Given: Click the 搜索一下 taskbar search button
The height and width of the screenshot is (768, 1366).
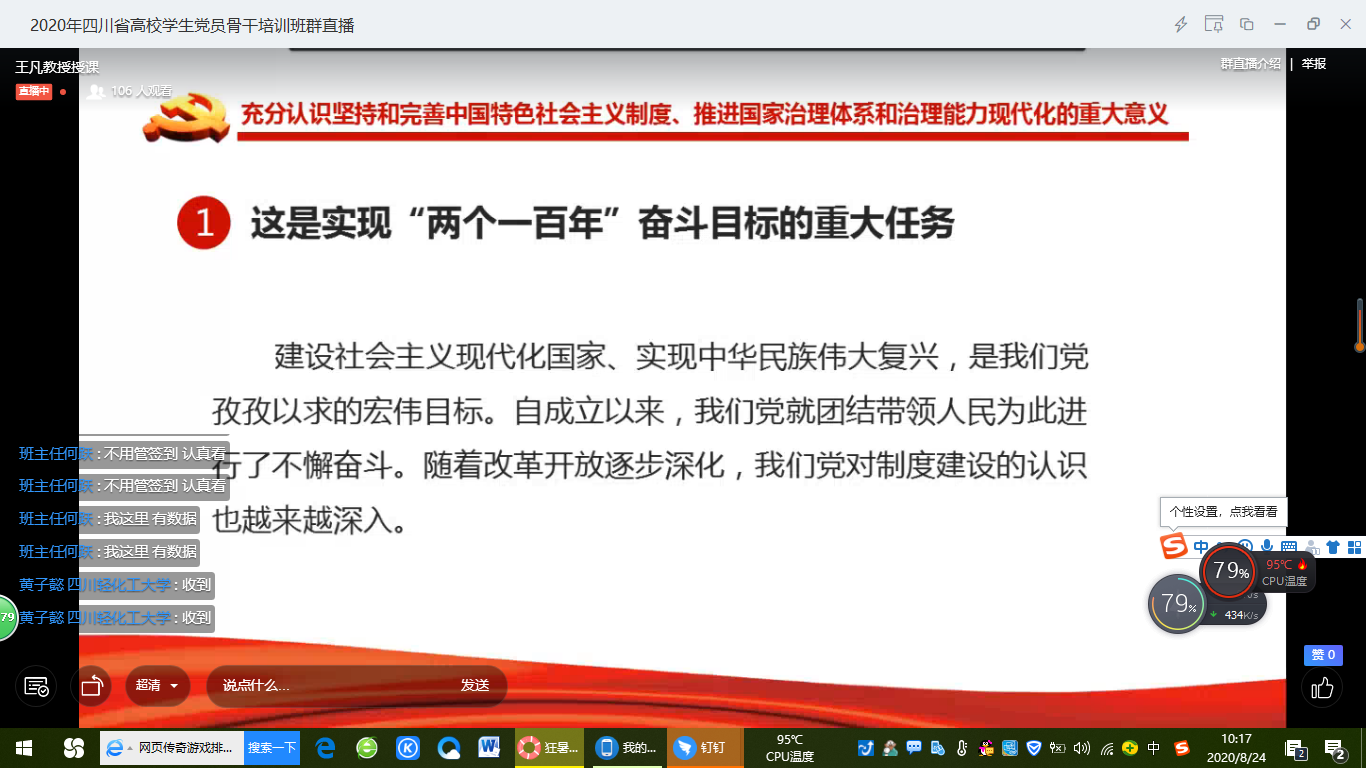Looking at the screenshot, I should (272, 748).
